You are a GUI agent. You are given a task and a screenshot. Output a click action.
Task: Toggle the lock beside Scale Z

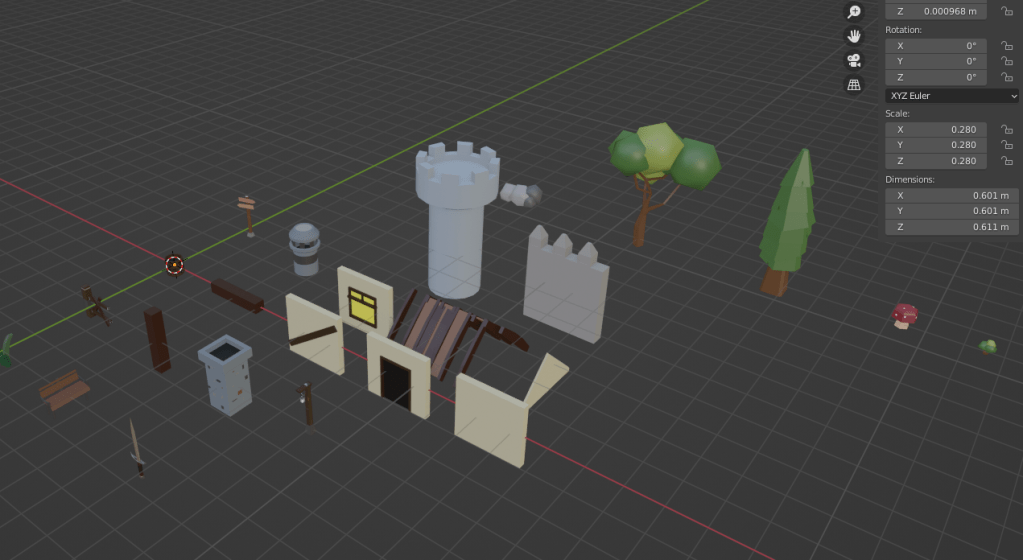coord(1006,162)
